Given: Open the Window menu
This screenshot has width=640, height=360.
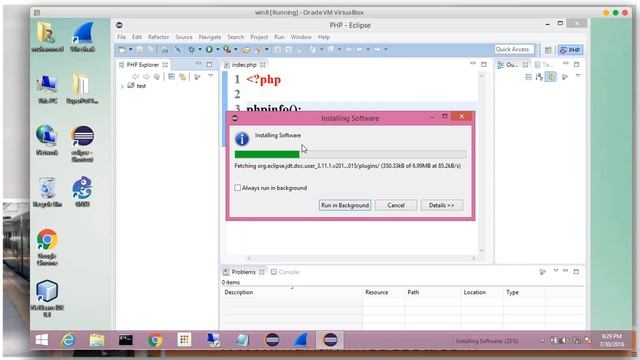Looking at the screenshot, I should coord(301,37).
